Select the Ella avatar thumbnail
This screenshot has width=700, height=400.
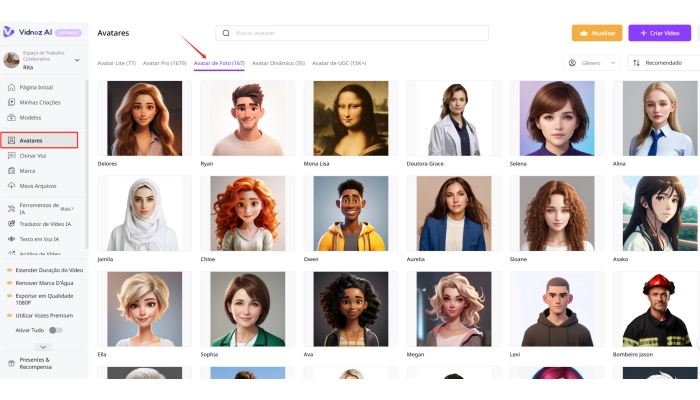pos(145,309)
